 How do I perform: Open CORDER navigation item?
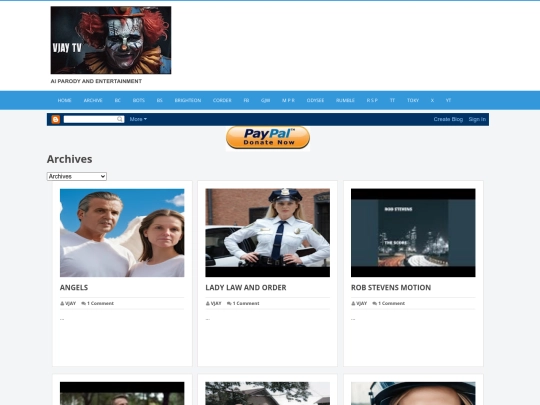point(222,101)
